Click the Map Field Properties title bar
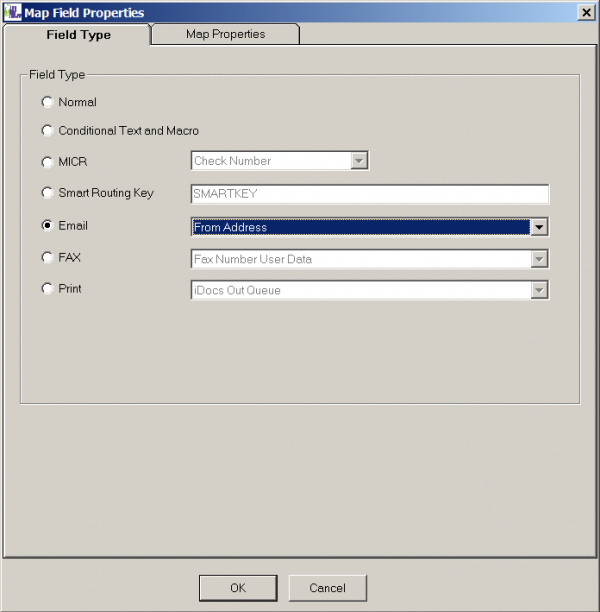 (x=300, y=12)
